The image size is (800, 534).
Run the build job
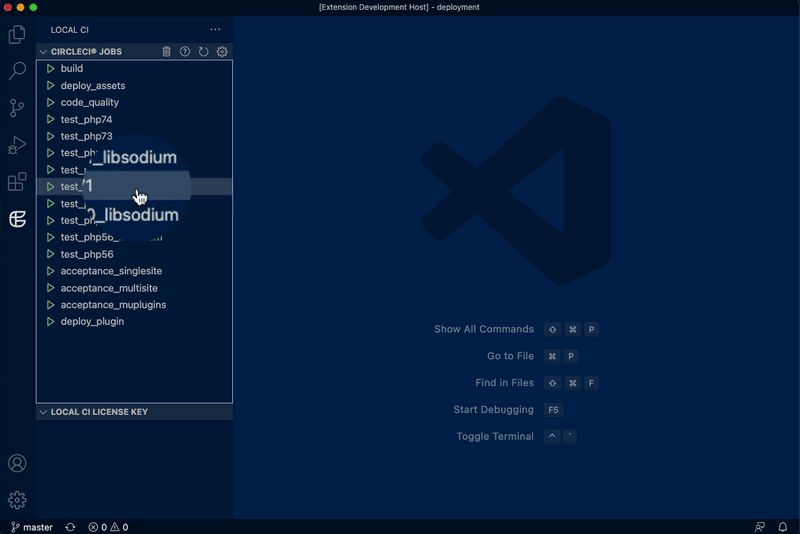51,69
